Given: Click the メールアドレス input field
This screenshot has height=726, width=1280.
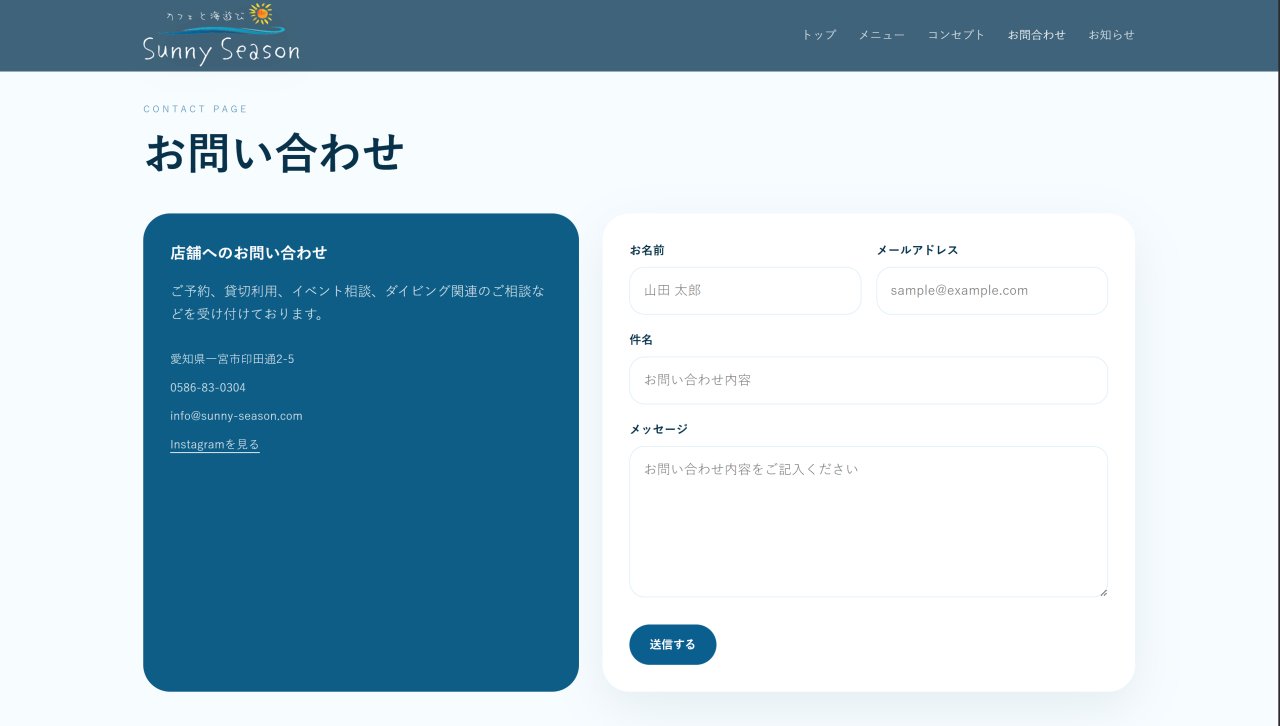Looking at the screenshot, I should point(991,291).
